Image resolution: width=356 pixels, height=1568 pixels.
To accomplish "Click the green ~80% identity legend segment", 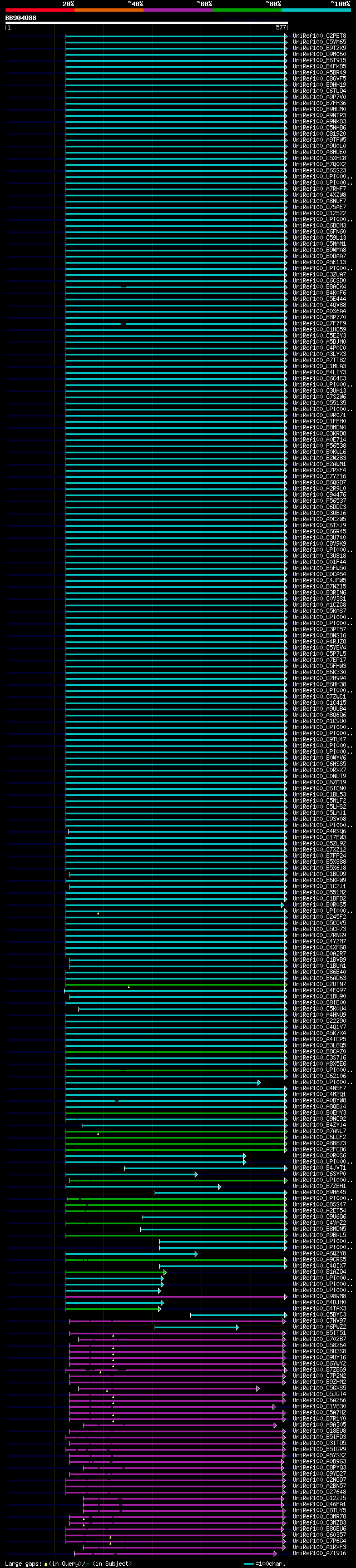I will (247, 10).
